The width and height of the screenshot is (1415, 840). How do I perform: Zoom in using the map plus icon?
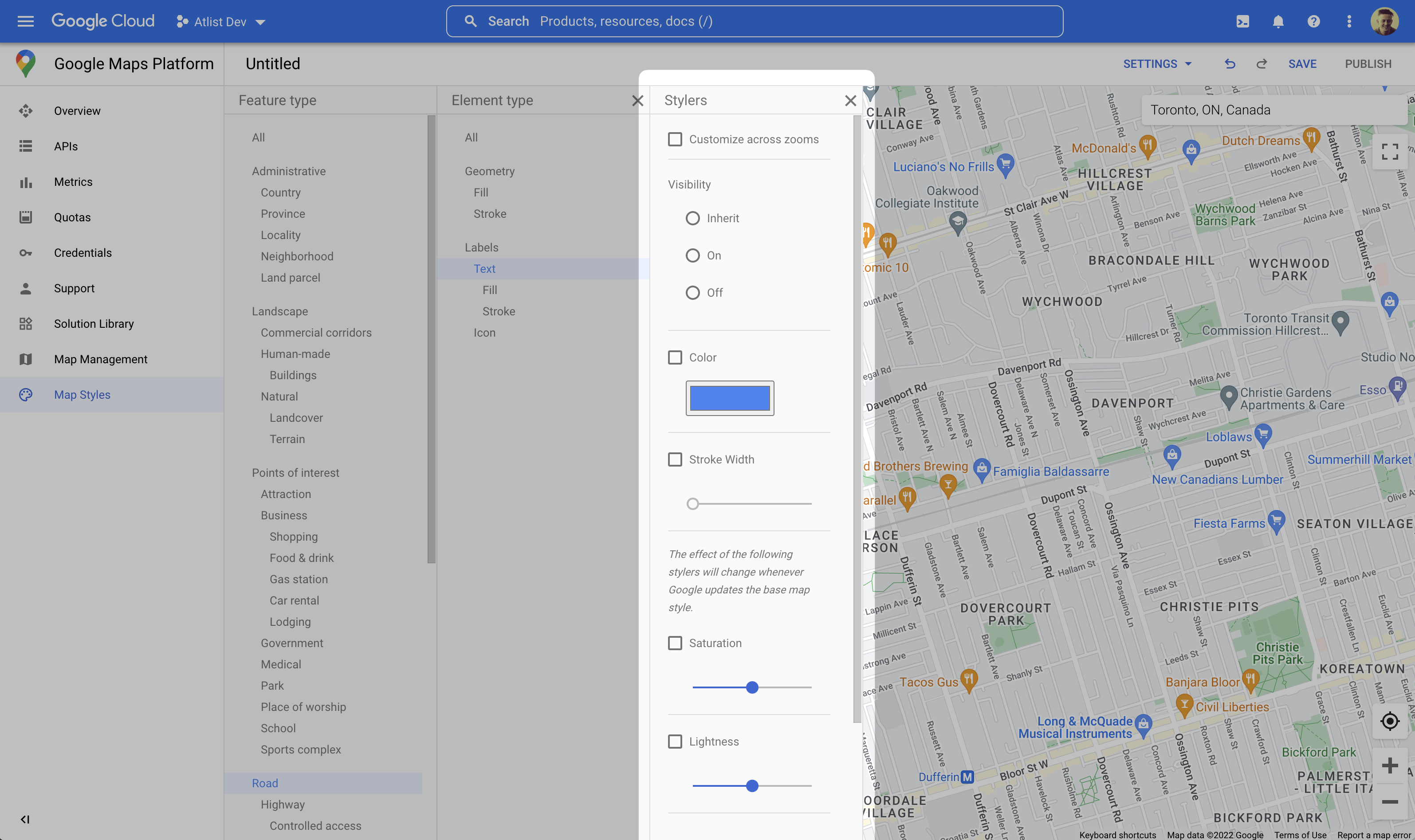tap(1390, 765)
